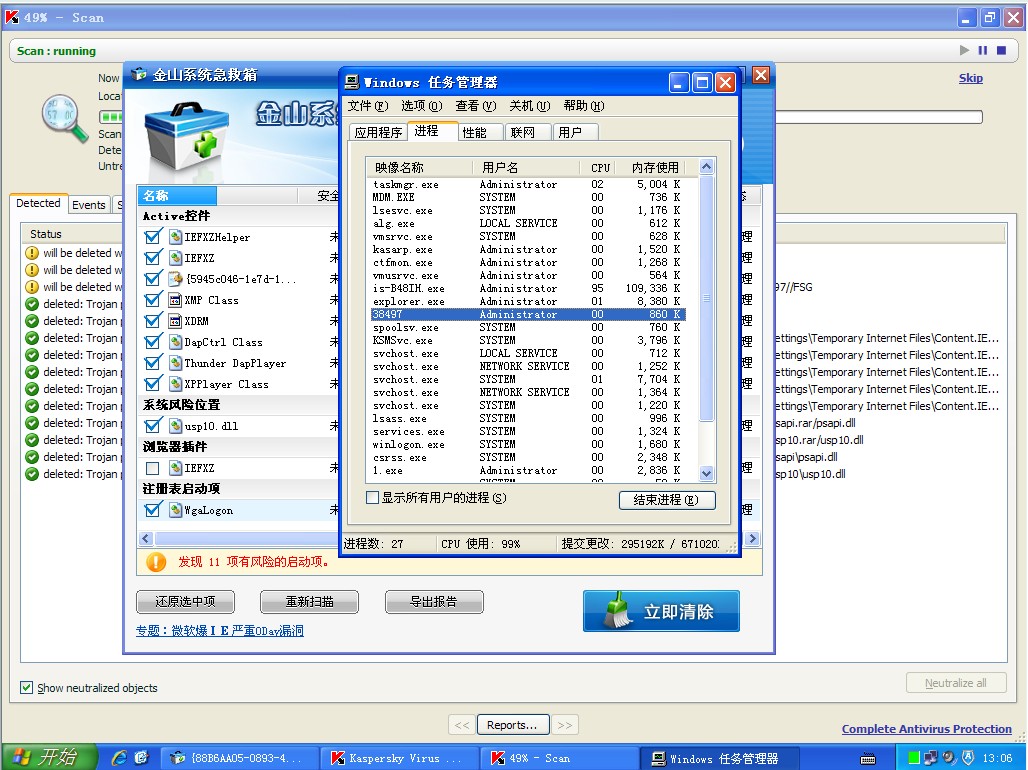
Task: Toggle the usp10.dll checkbox
Action: click(x=152, y=426)
